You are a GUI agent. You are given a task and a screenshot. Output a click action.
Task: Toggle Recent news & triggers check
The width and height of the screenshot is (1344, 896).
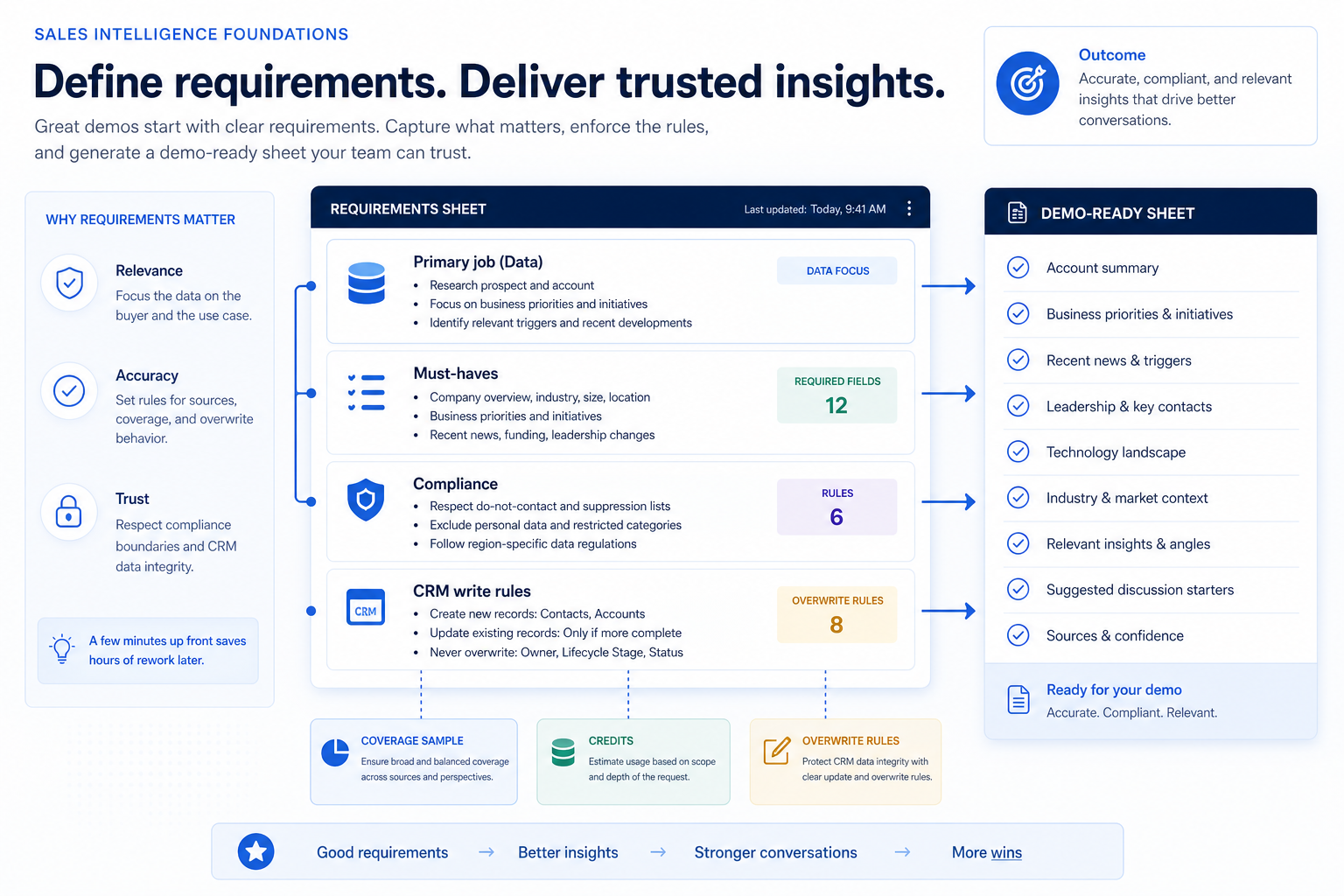(x=1018, y=360)
